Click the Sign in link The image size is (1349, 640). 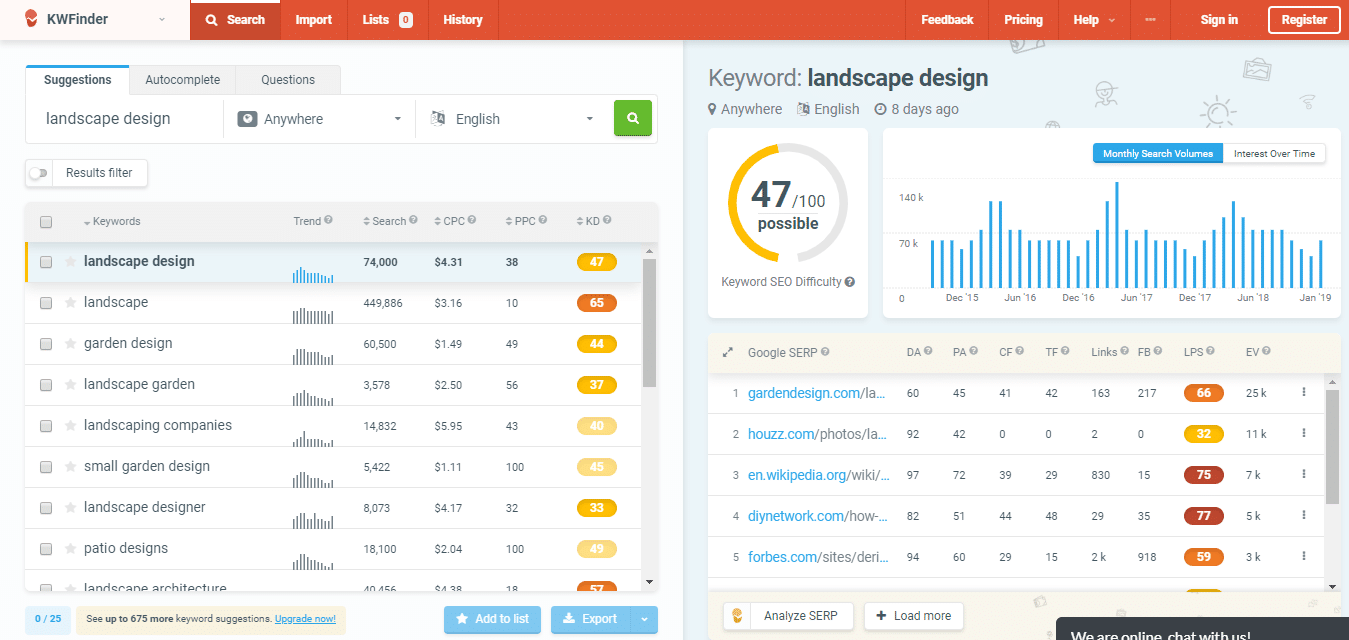tap(1219, 19)
